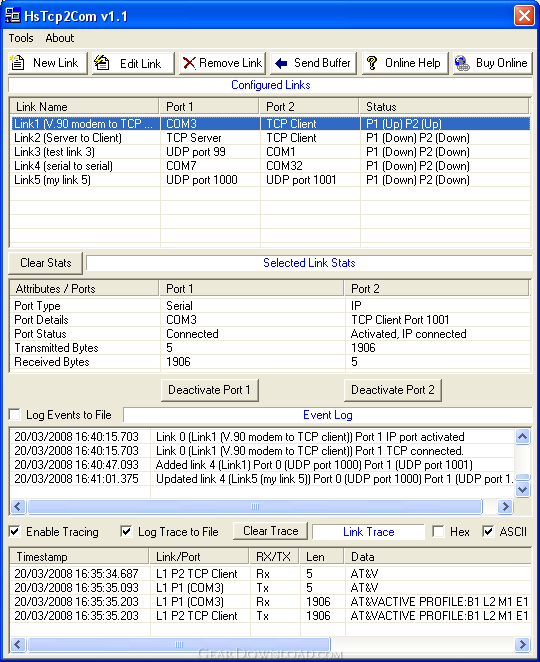This screenshot has height=662, width=540.
Task: Uncheck Log Trace to File
Action: point(126,532)
